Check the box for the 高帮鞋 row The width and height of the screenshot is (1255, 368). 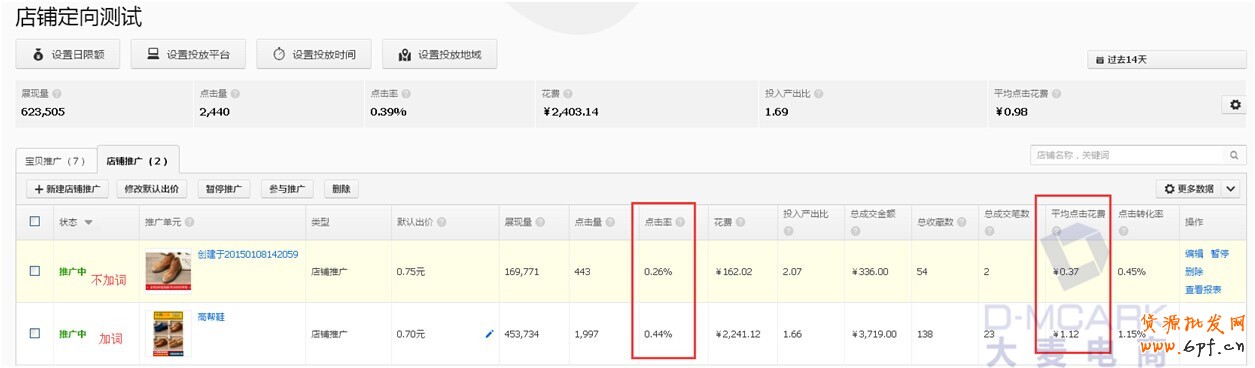tap(35, 333)
